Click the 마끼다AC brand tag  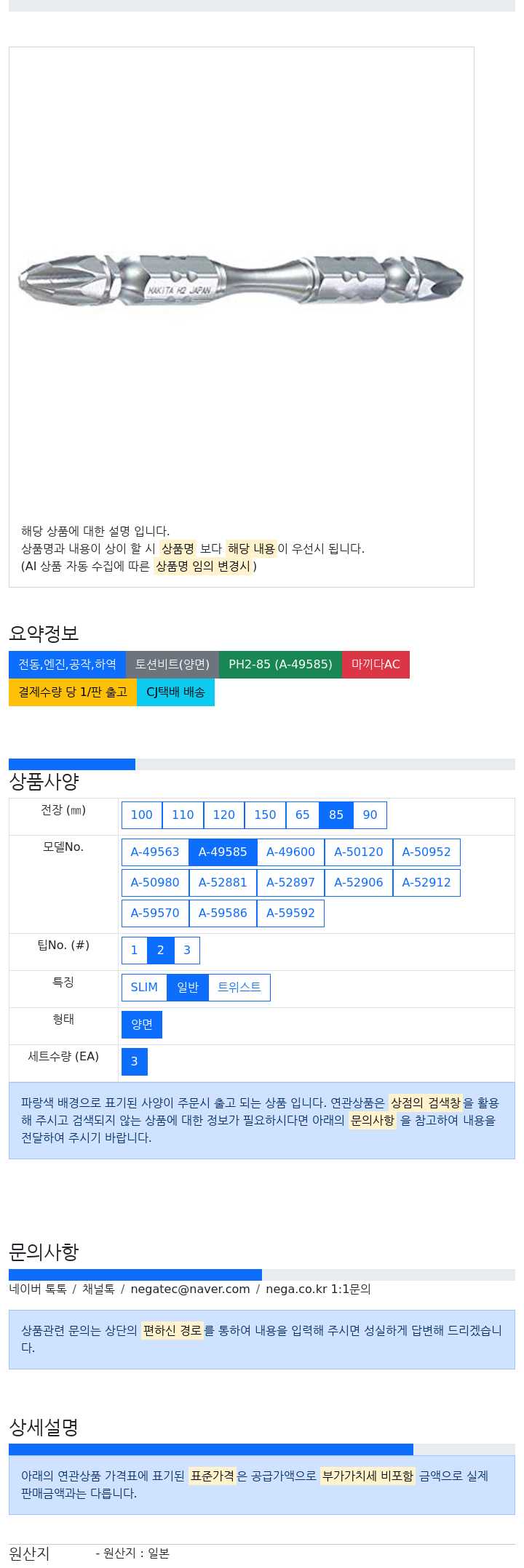(x=376, y=665)
